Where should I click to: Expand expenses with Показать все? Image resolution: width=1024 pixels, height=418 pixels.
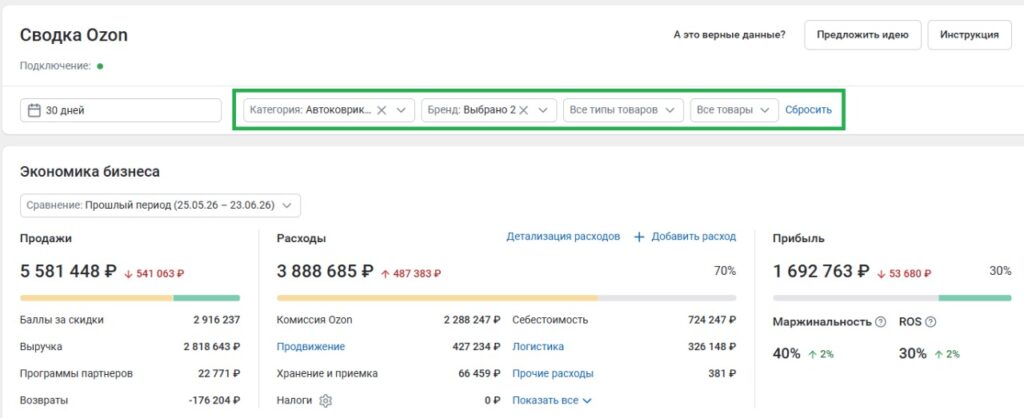click(x=552, y=400)
